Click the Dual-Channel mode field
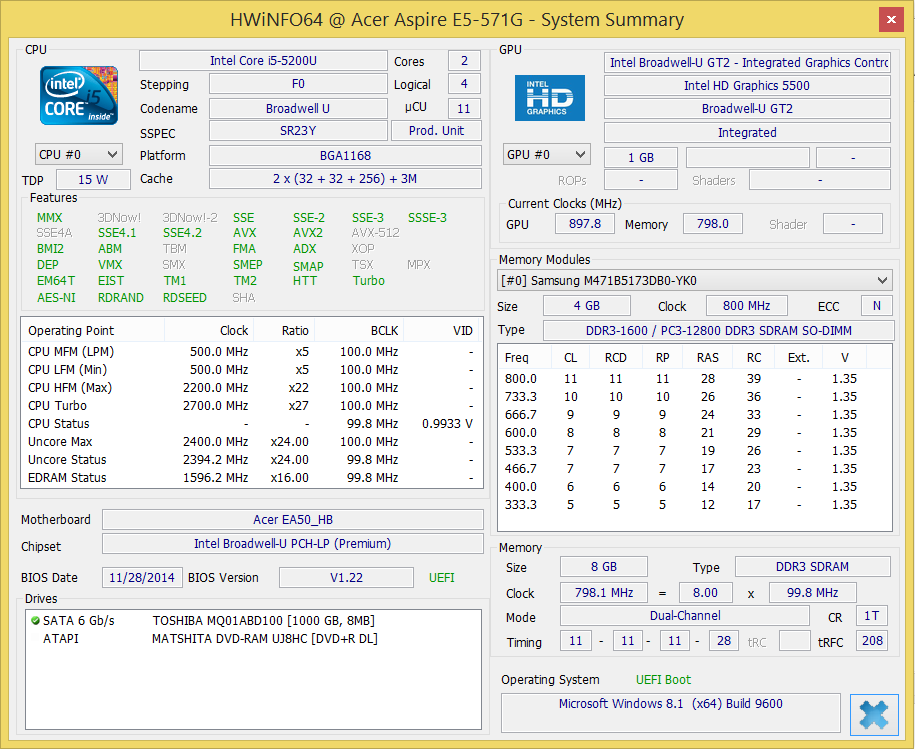915x749 pixels. (x=685, y=616)
